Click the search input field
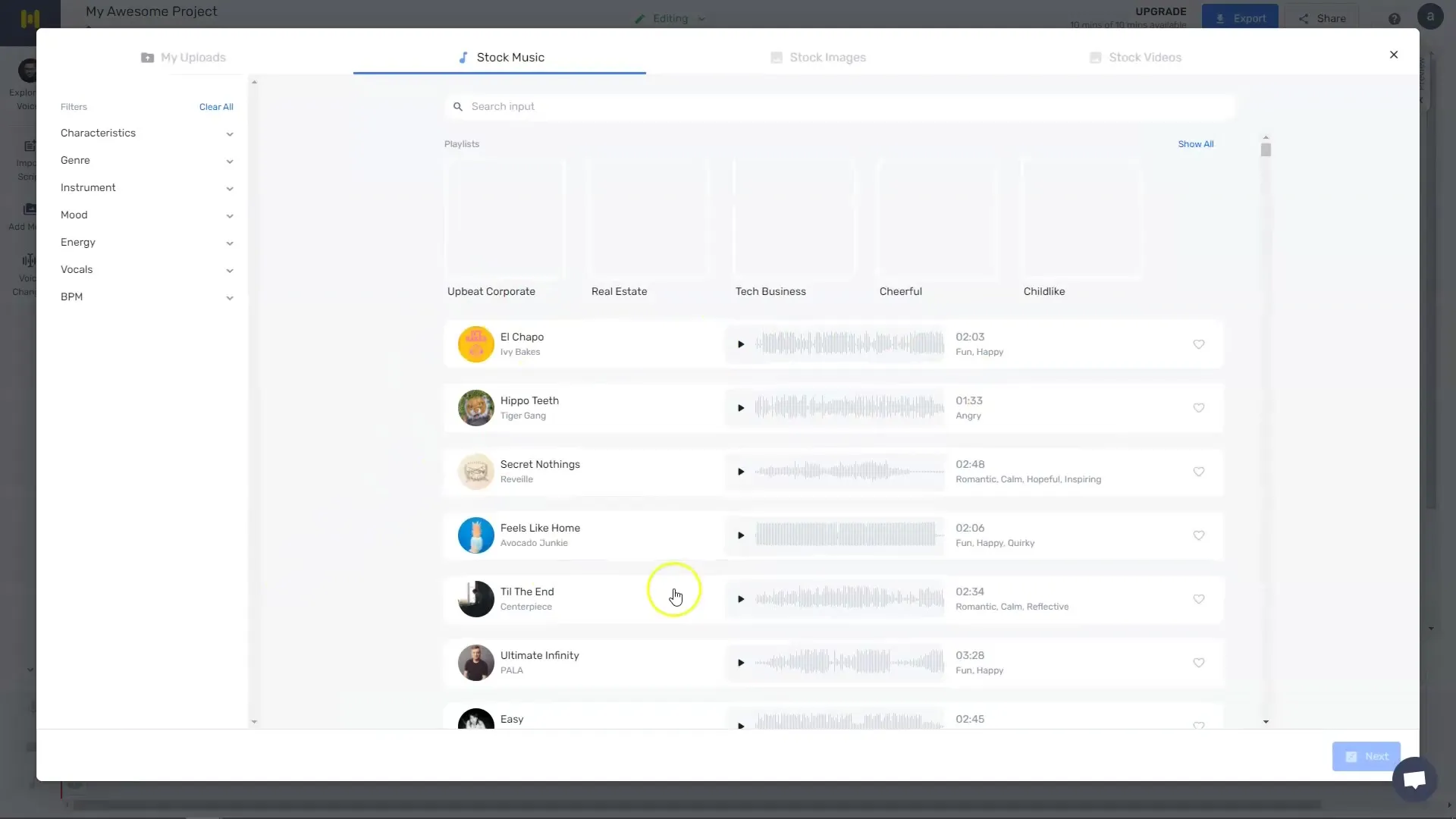Image resolution: width=1456 pixels, height=819 pixels. [x=843, y=106]
